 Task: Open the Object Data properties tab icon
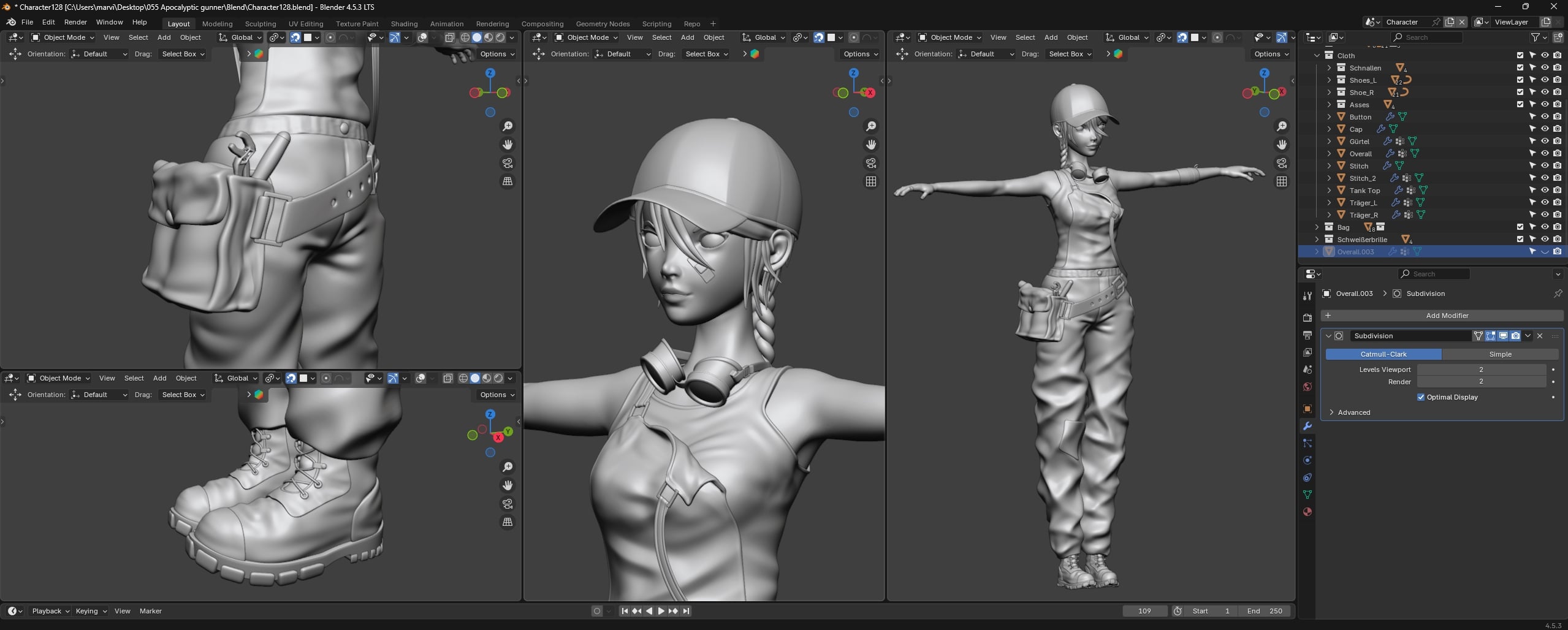(1307, 495)
